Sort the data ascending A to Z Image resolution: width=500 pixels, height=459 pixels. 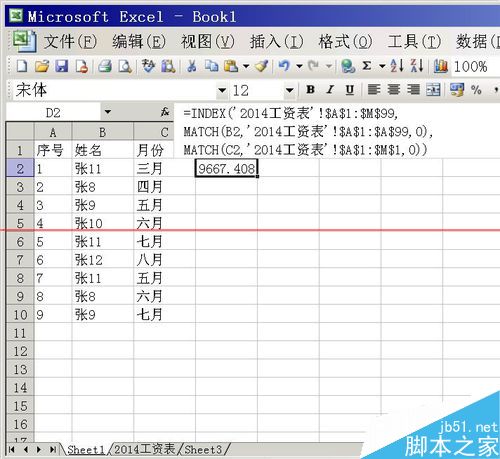tap(397, 66)
